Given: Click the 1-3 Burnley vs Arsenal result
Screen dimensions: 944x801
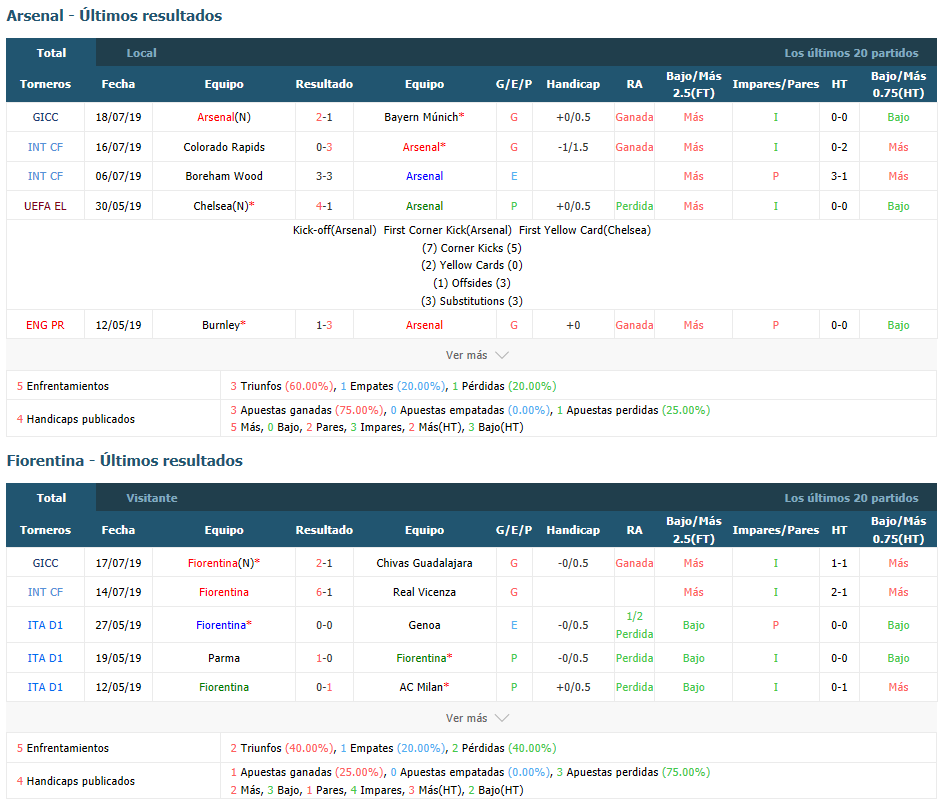Looking at the screenshot, I should (324, 325).
